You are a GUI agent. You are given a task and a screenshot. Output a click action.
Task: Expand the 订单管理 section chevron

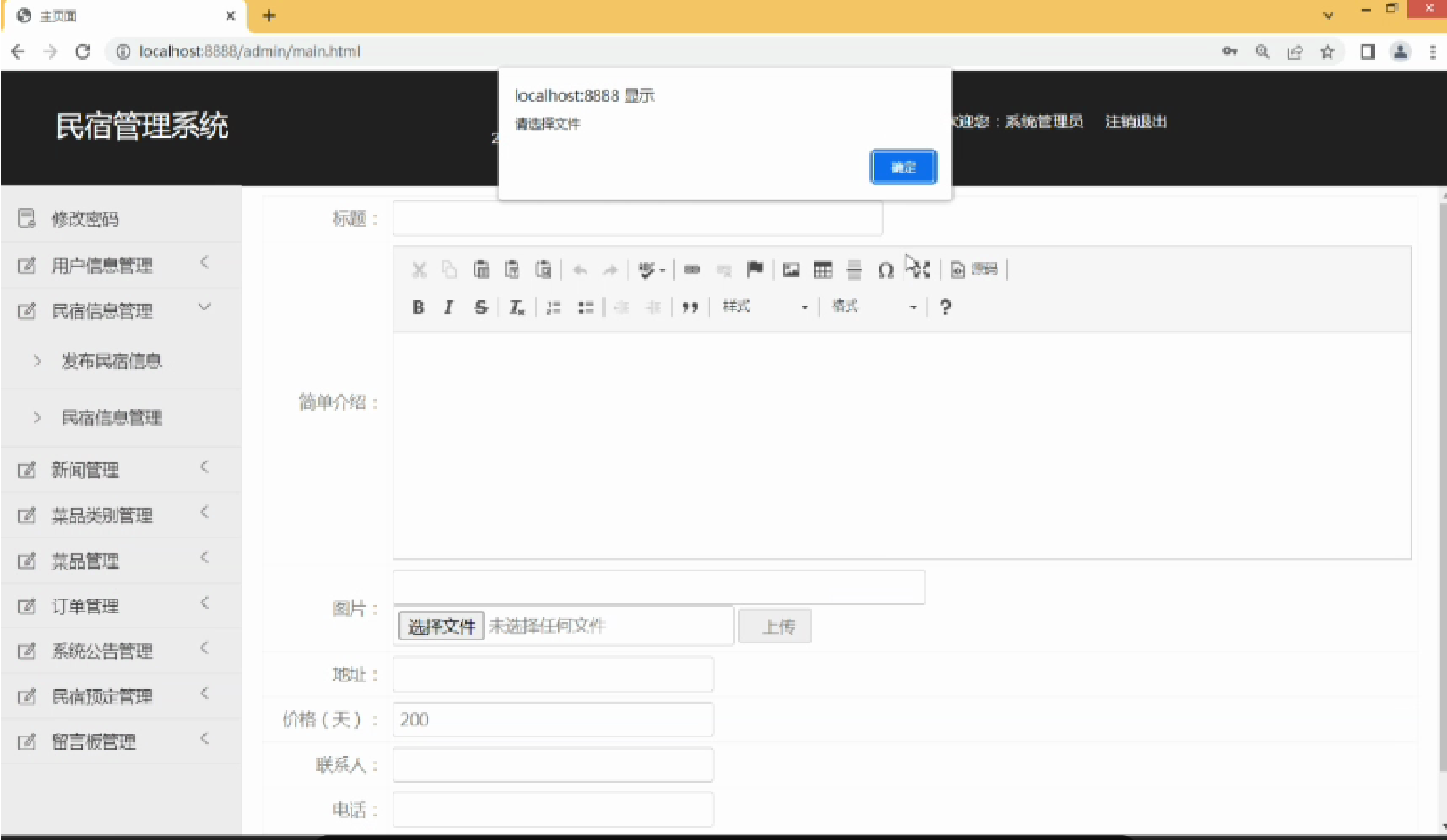(x=204, y=603)
